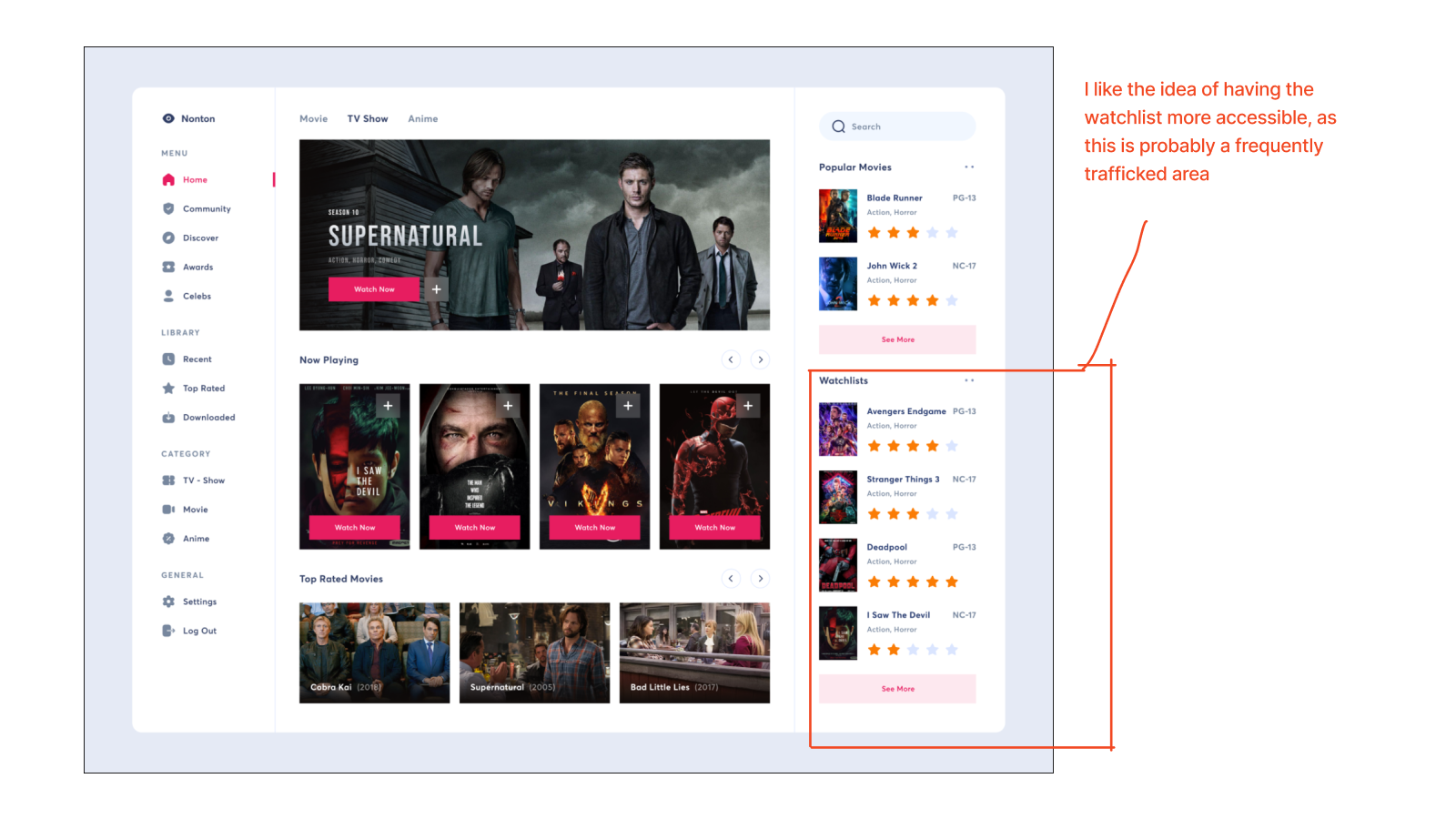
Task: Open Bad Little Lies (2017) thumbnail
Action: click(x=695, y=652)
